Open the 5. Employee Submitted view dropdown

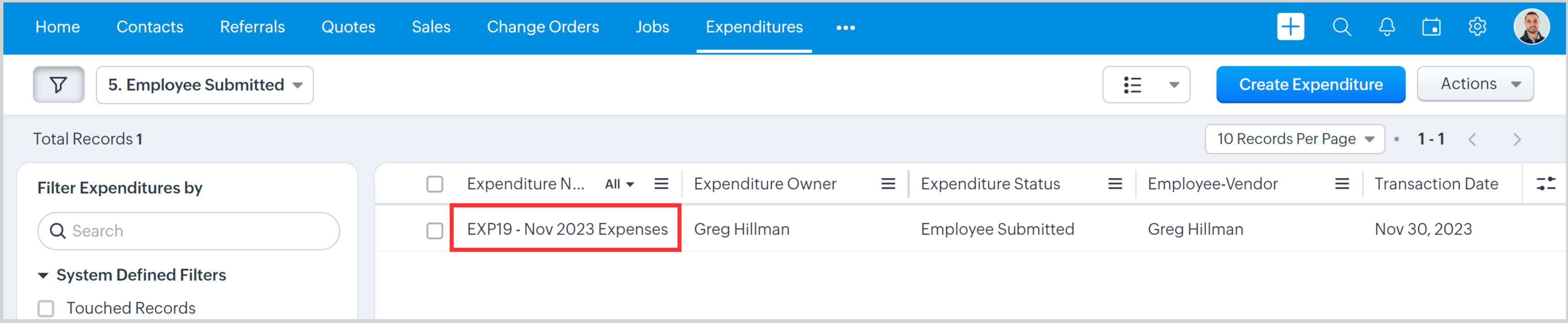[x=205, y=84]
